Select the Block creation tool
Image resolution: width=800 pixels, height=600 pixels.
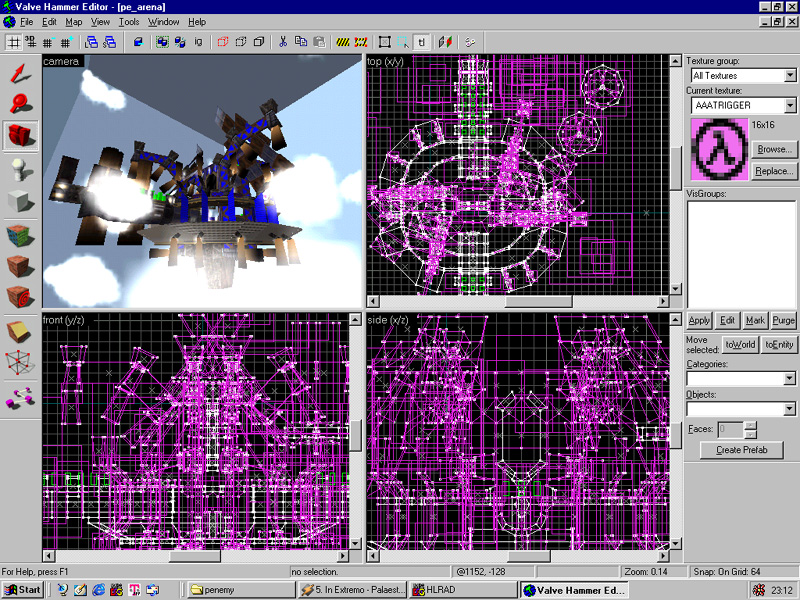point(19,201)
